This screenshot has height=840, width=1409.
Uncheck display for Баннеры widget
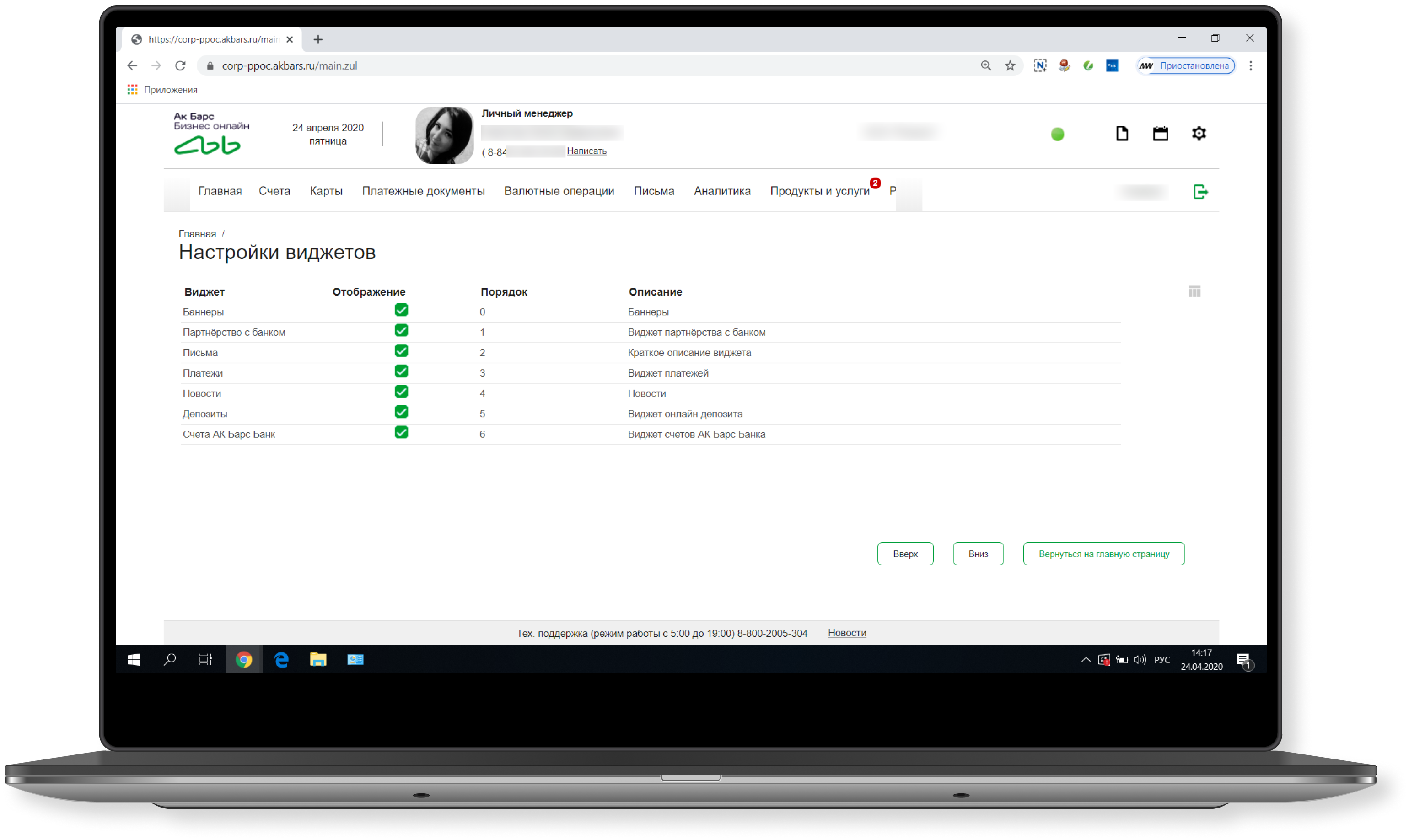coord(401,310)
